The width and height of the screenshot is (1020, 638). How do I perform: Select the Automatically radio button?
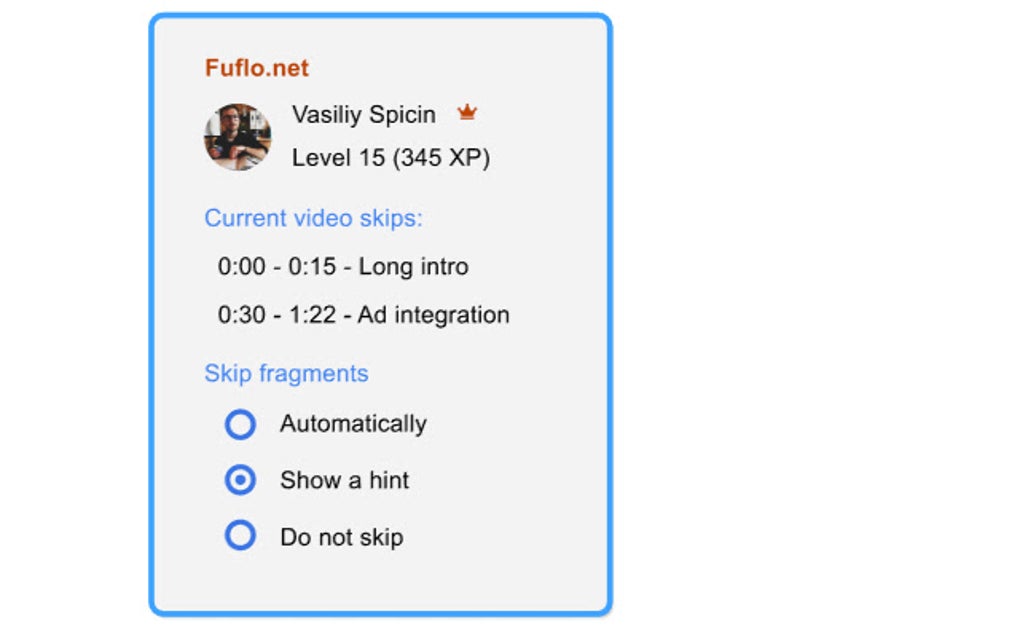[x=240, y=424]
